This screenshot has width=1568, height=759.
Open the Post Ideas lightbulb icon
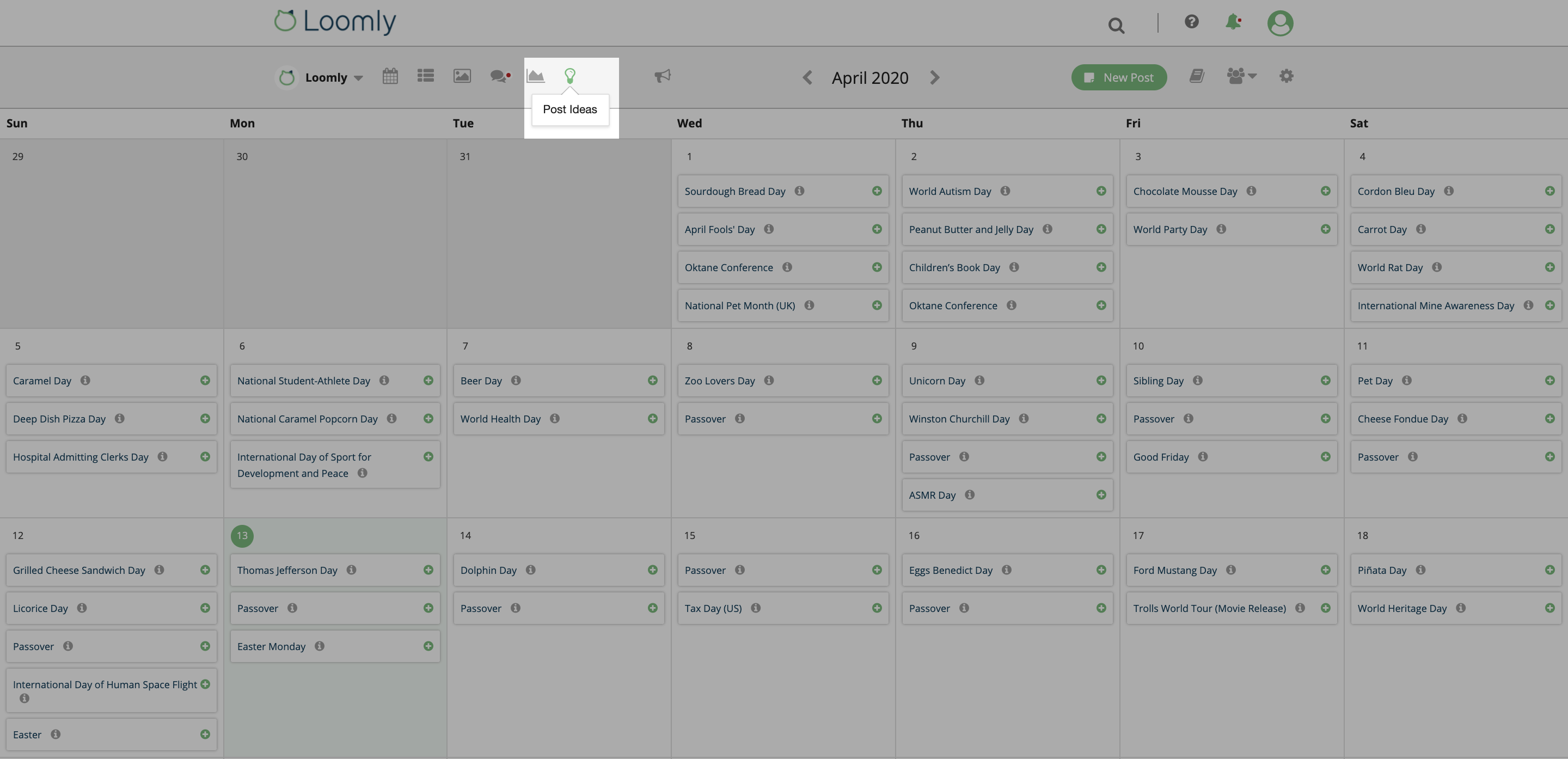pos(569,76)
